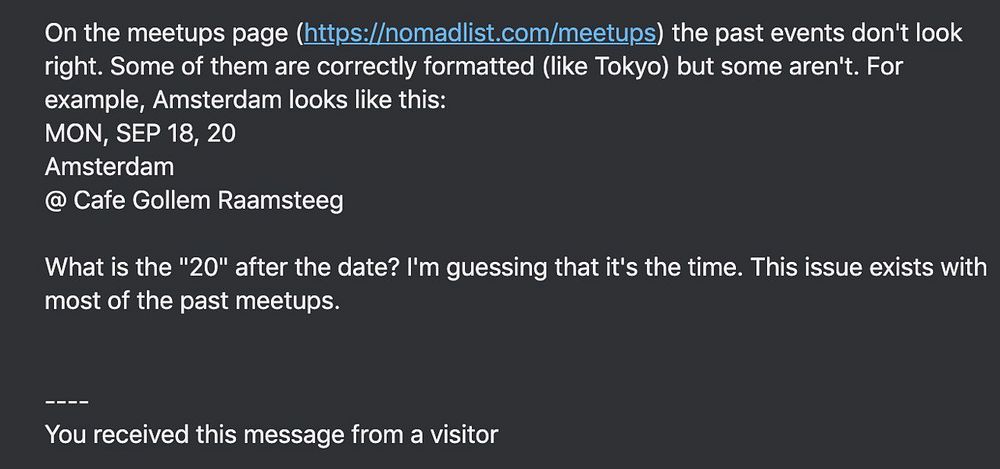
Task: Open the nomadlist.com/meetups link
Action: tap(480, 33)
